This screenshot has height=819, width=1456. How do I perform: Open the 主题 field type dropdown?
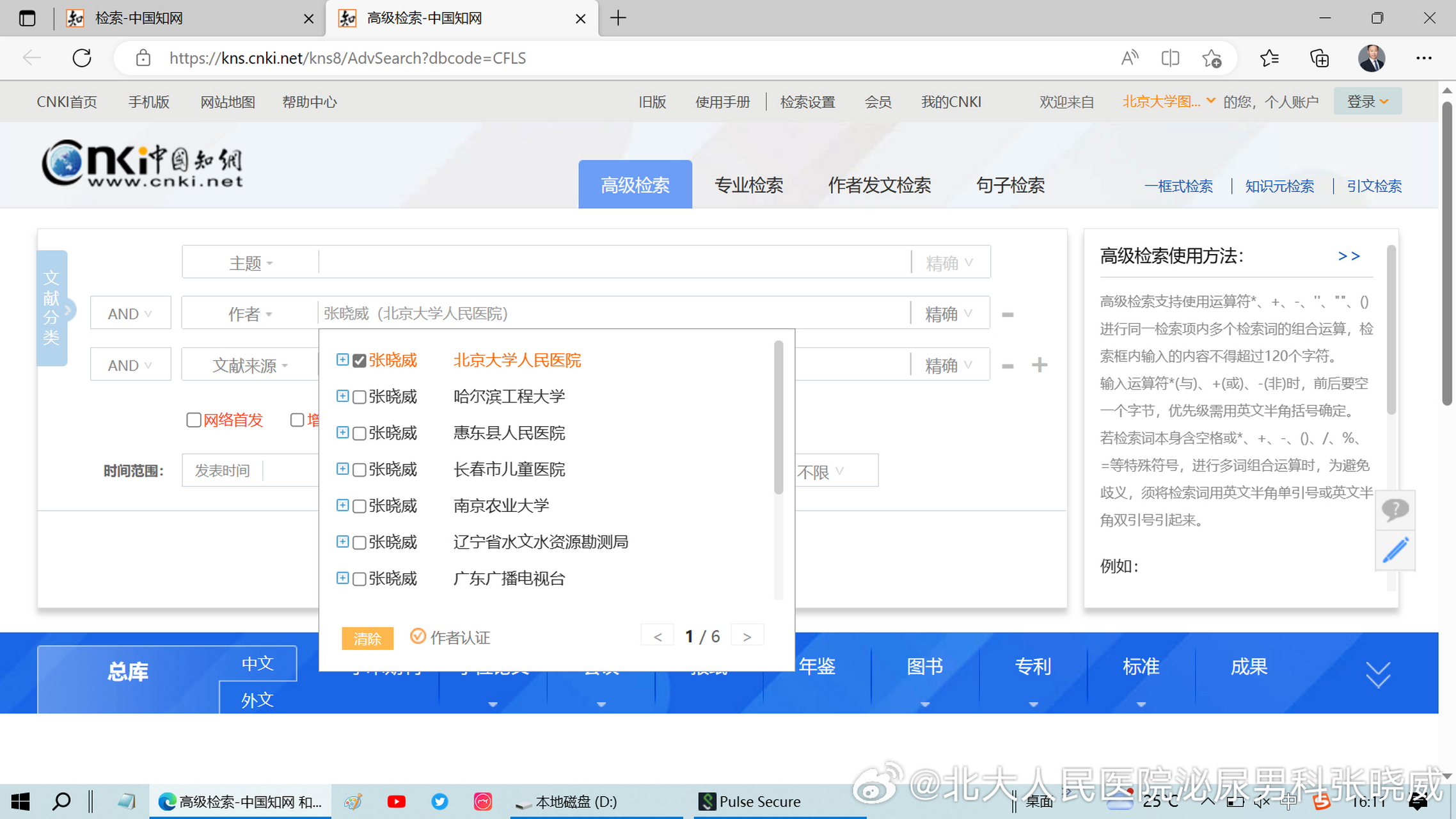pyautogui.click(x=251, y=262)
